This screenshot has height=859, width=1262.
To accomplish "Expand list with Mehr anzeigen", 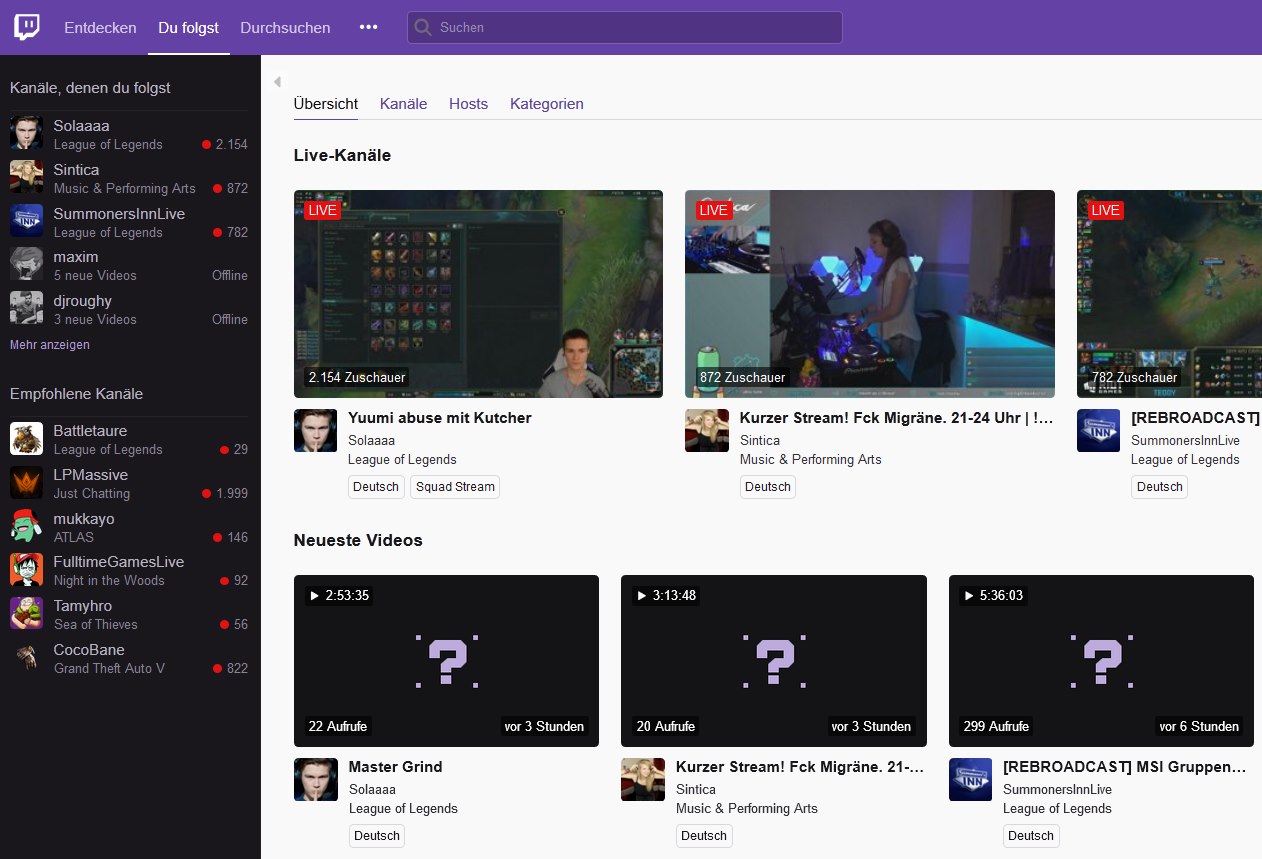I will 50,344.
